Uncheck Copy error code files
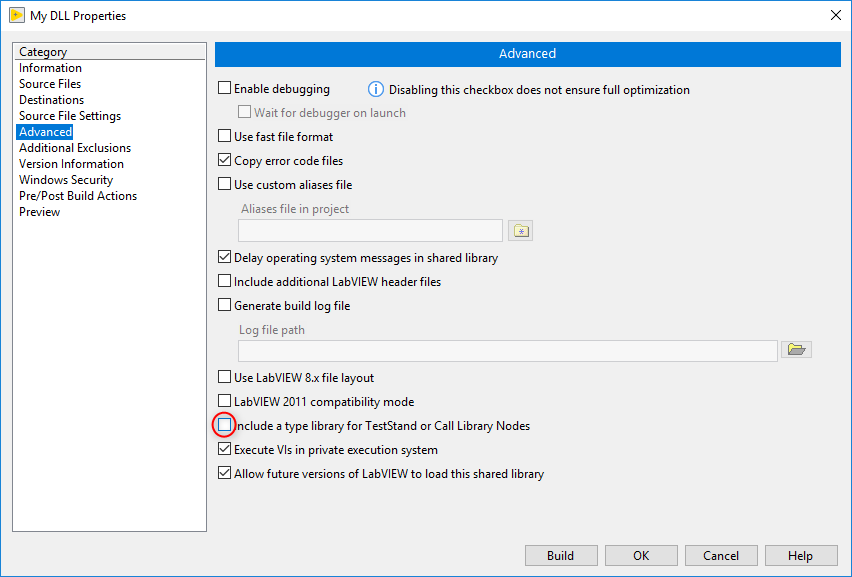Screen dimensions: 852x577 (224, 160)
